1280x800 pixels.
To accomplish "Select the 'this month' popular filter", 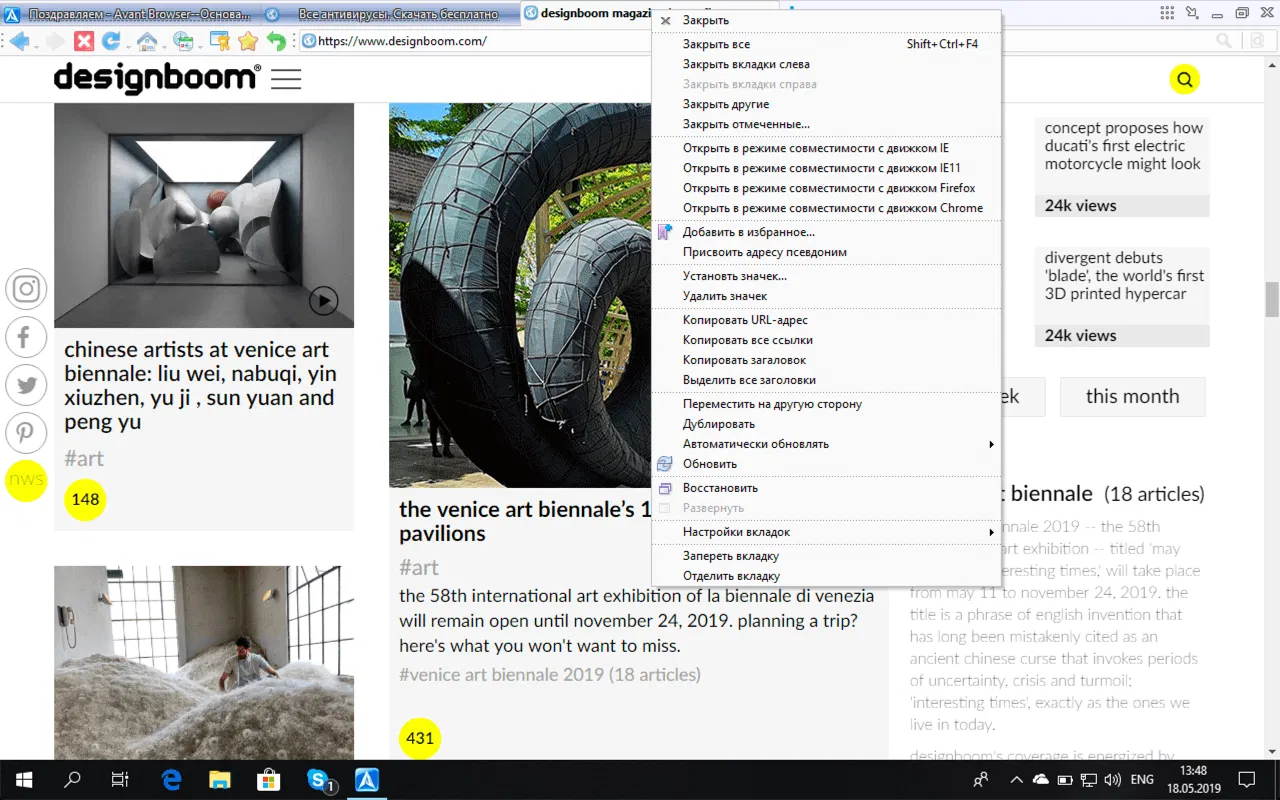I will tap(1132, 397).
